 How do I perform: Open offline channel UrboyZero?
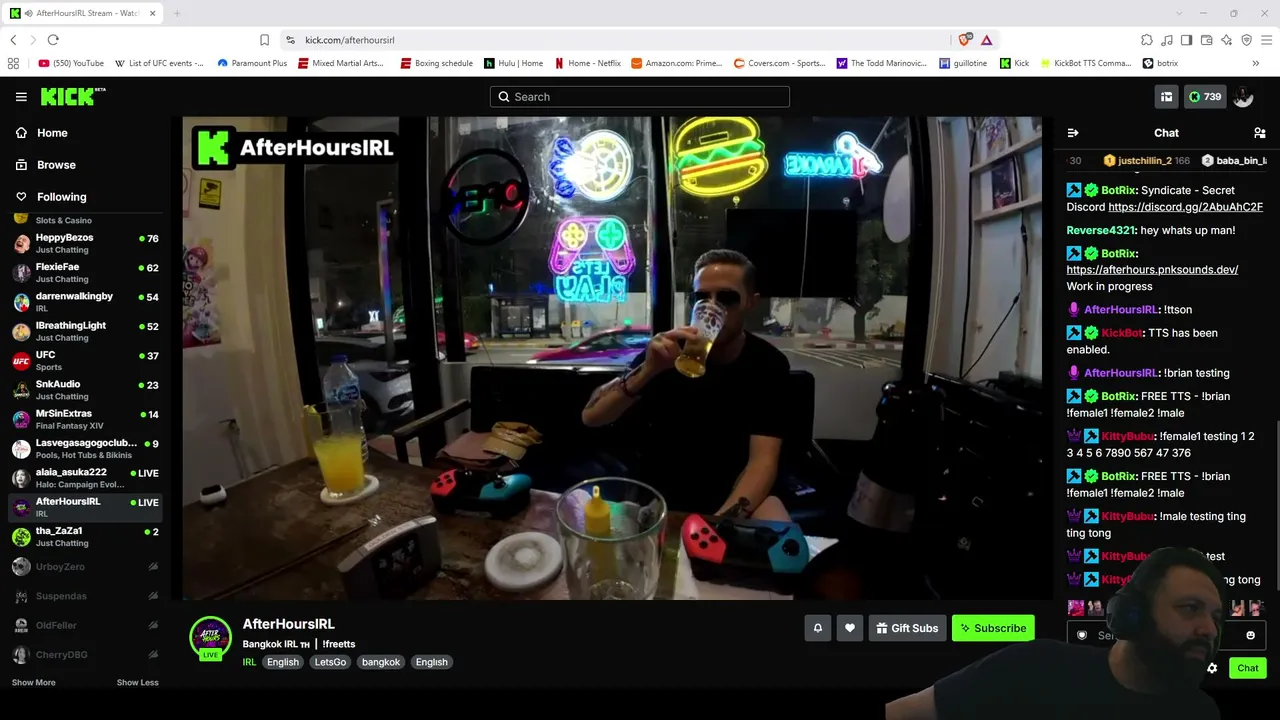pyautogui.click(x=85, y=567)
